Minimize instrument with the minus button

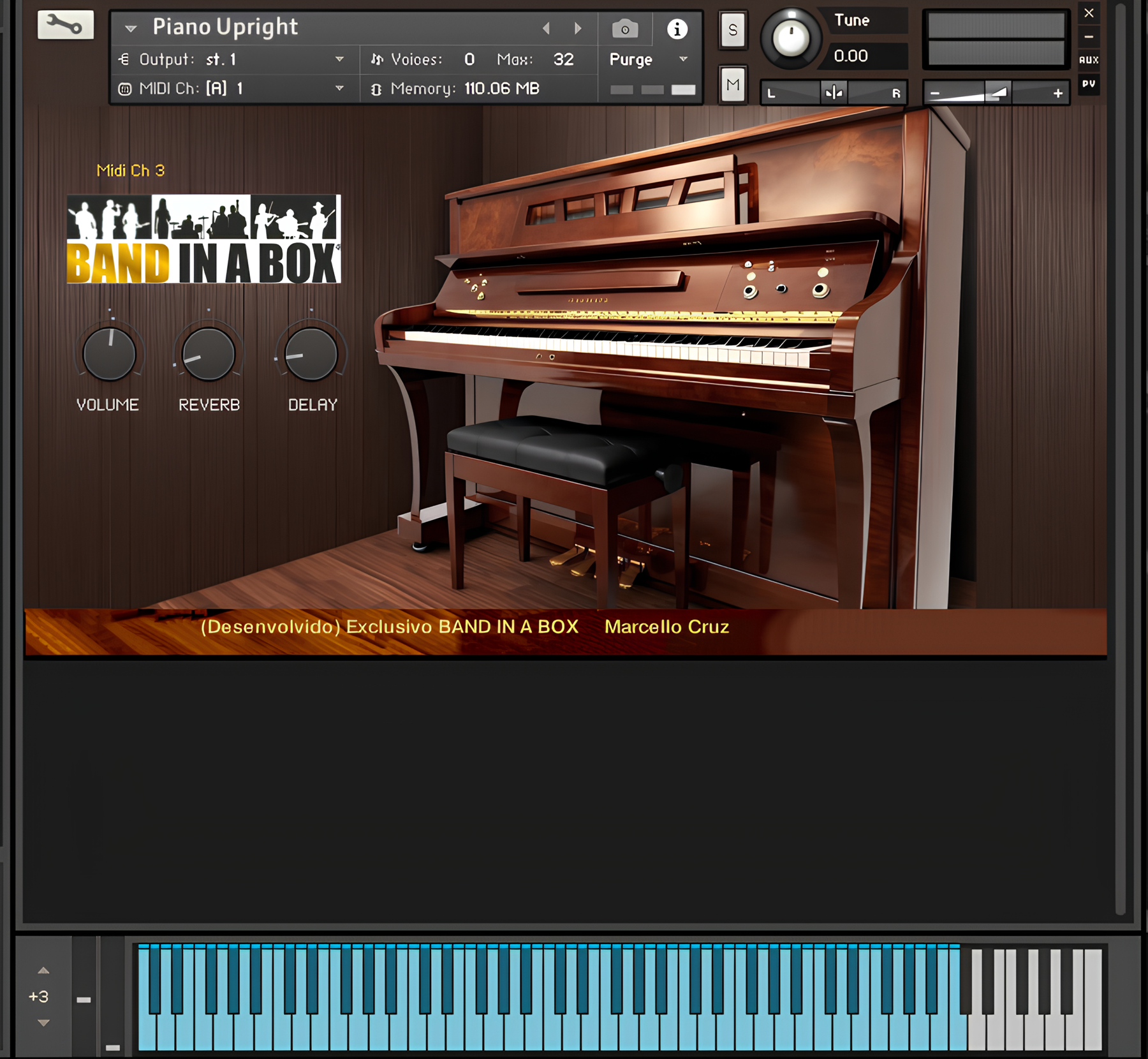1089,37
